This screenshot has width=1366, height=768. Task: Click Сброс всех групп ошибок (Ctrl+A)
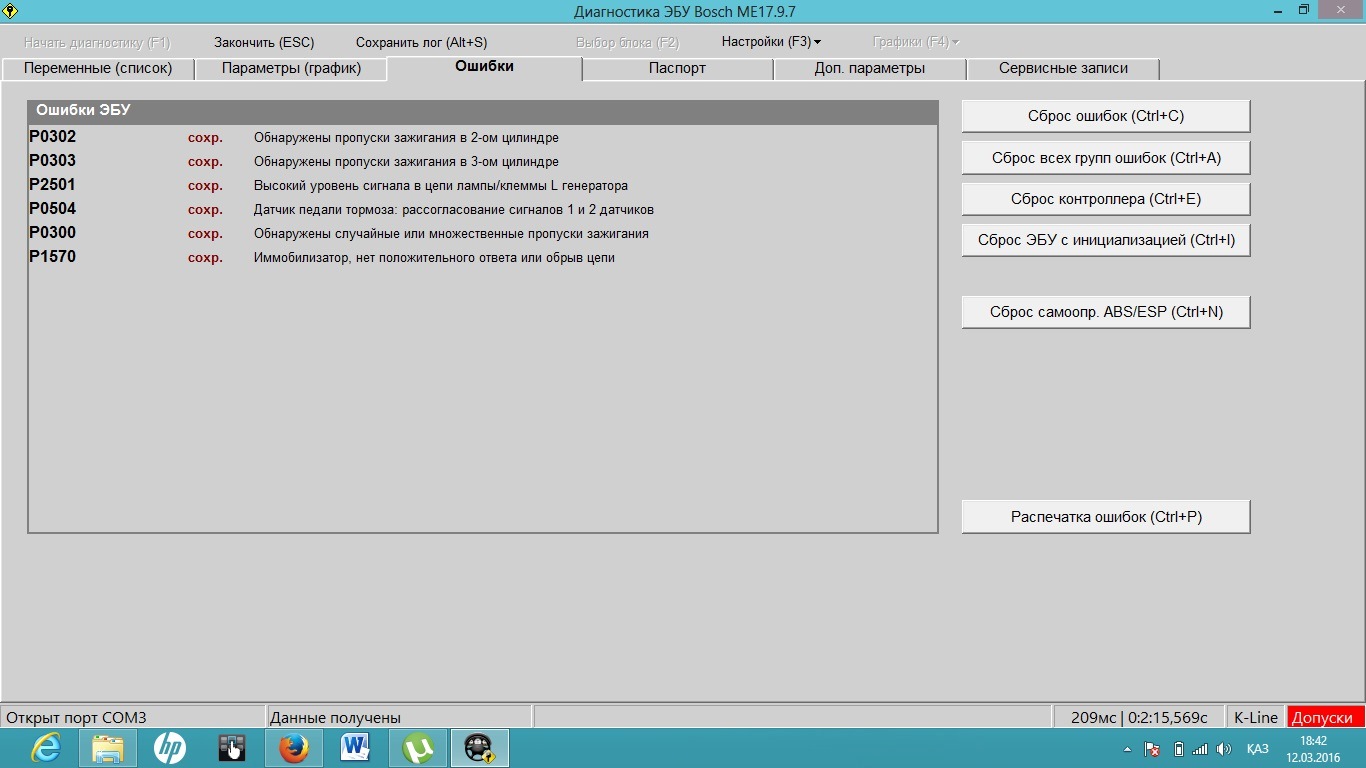pos(1106,158)
